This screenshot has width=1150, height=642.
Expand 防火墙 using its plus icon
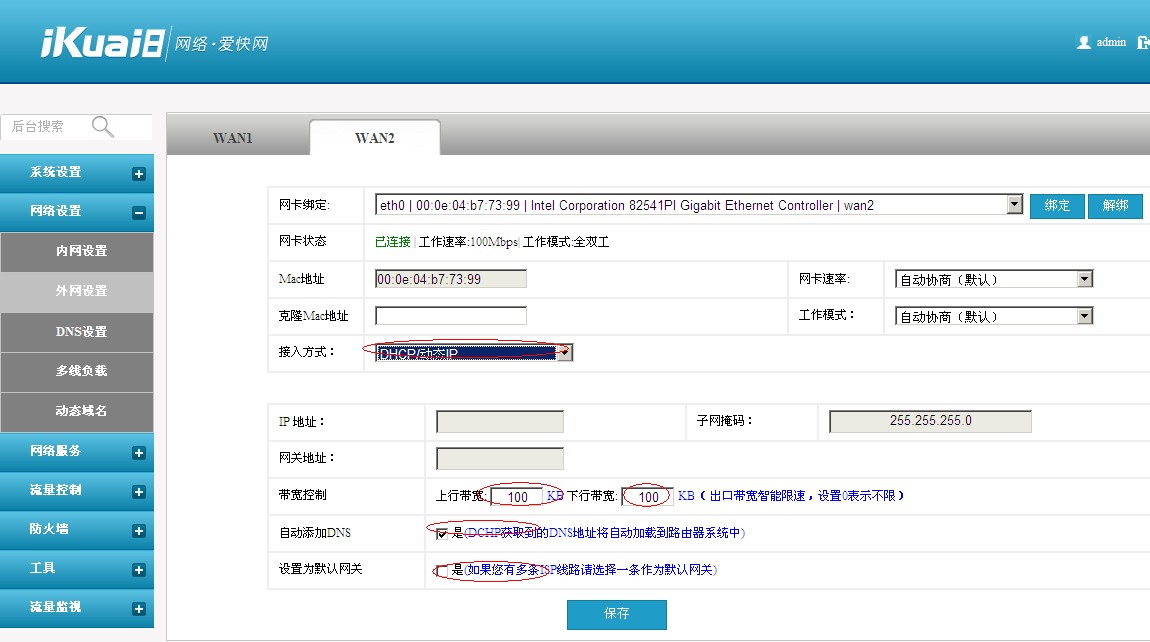point(141,529)
